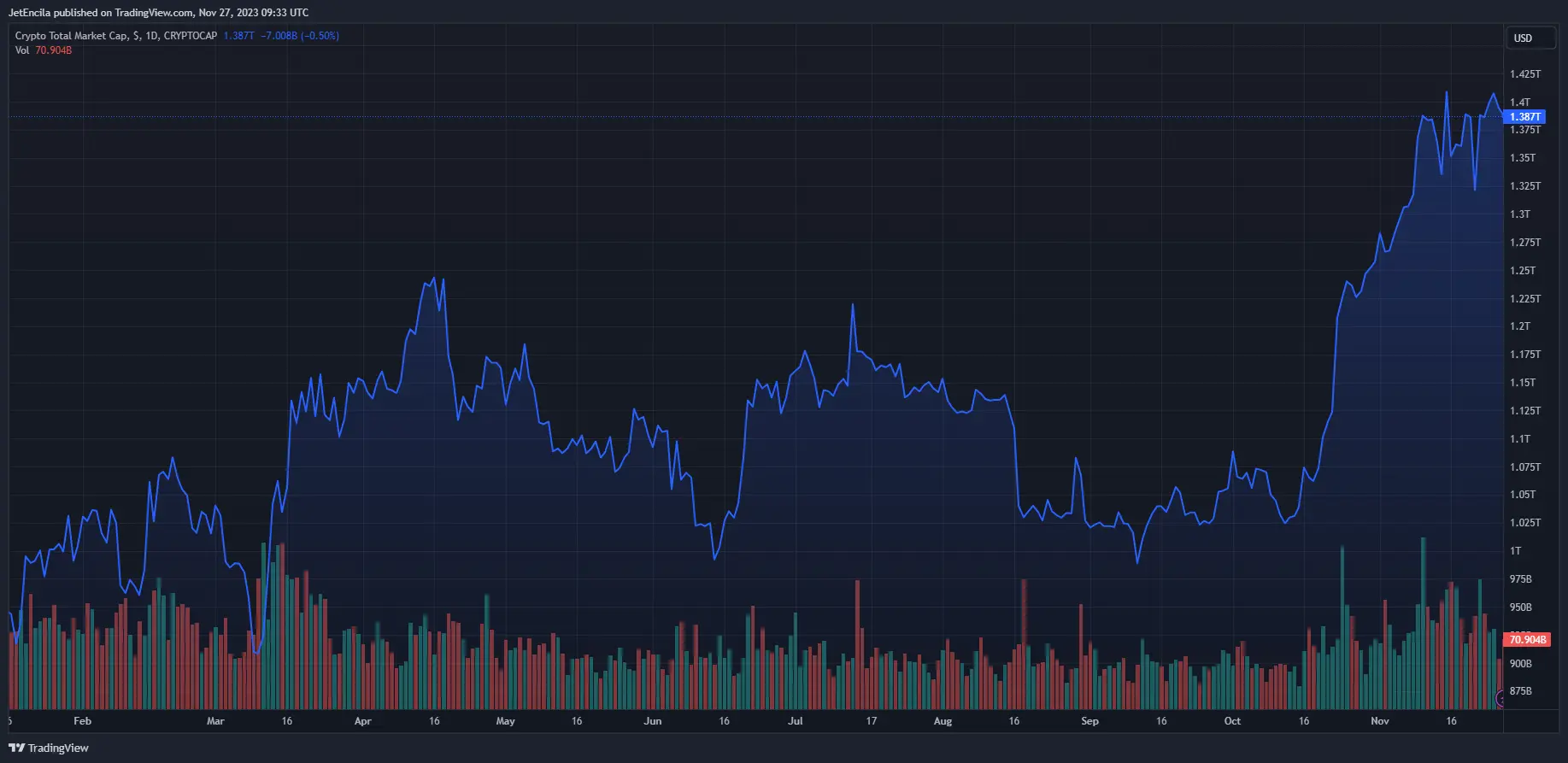Click the TradingView logo icon
1568x763 pixels.
(16, 748)
